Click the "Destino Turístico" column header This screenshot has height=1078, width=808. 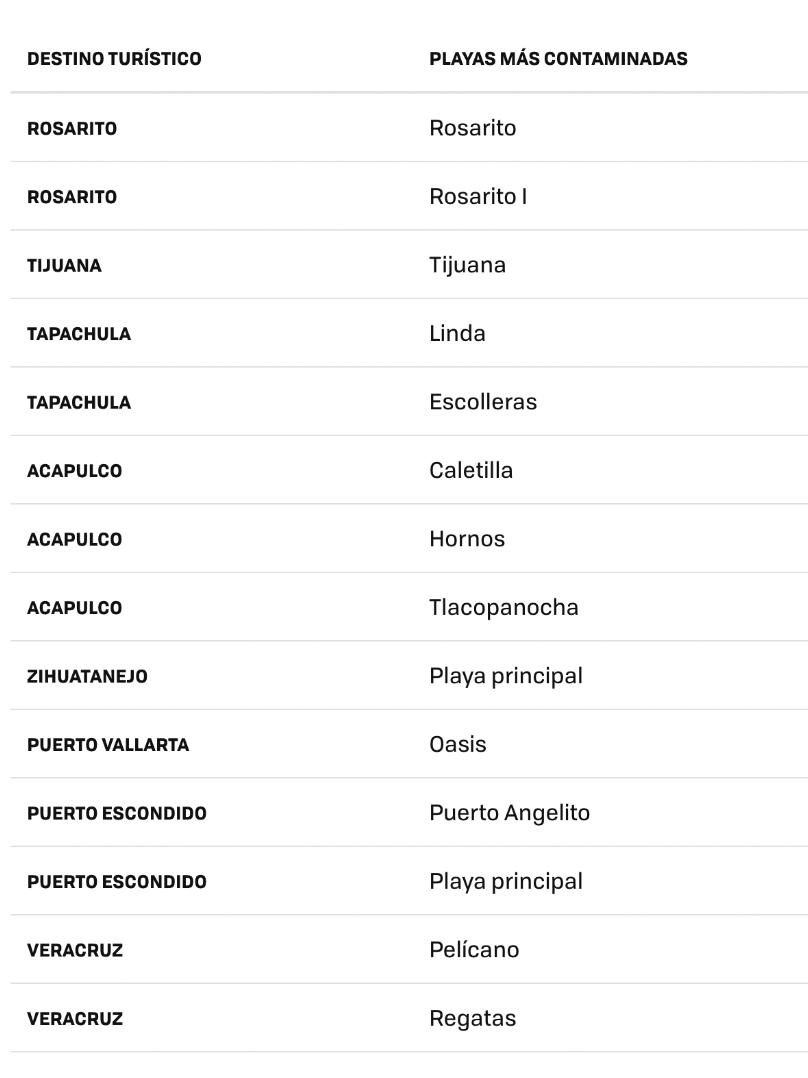[x=114, y=59]
